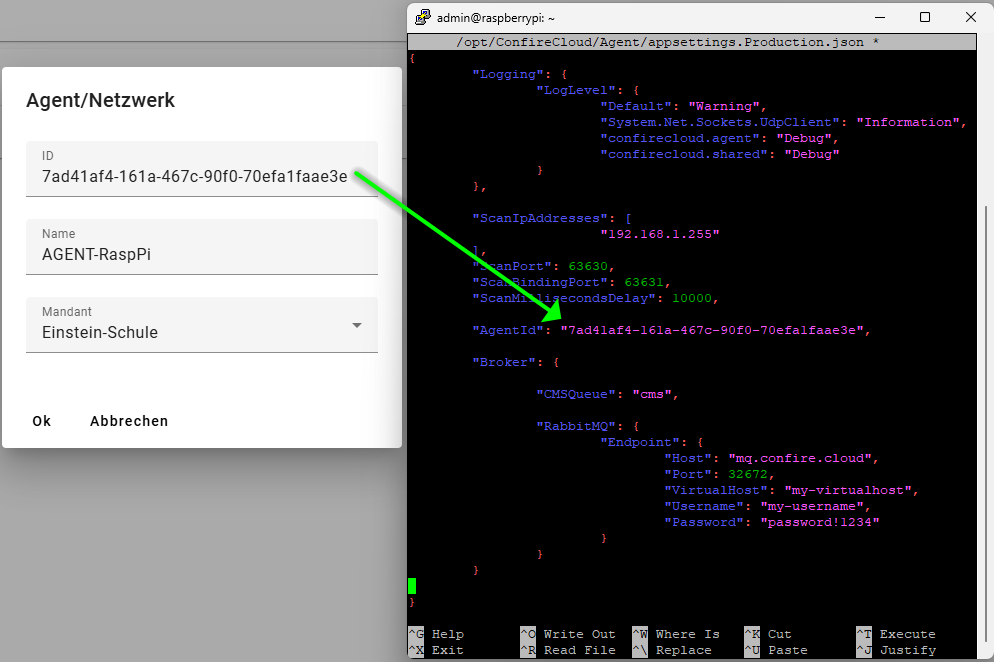Expand the Mandant dropdown arrow
This screenshot has width=994, height=662.
357,325
